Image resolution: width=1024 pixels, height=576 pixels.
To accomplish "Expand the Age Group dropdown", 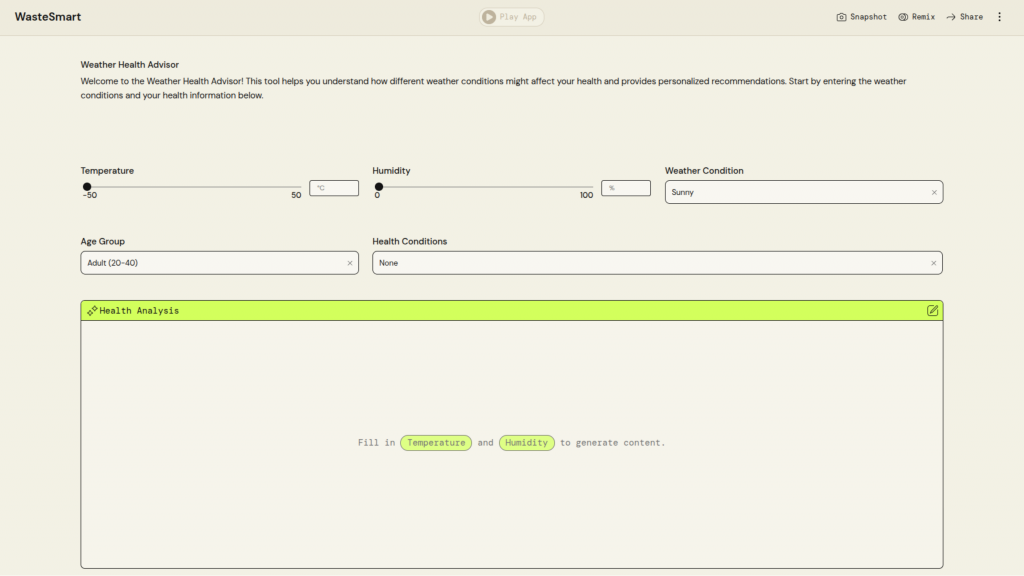I will click(x=212, y=263).
